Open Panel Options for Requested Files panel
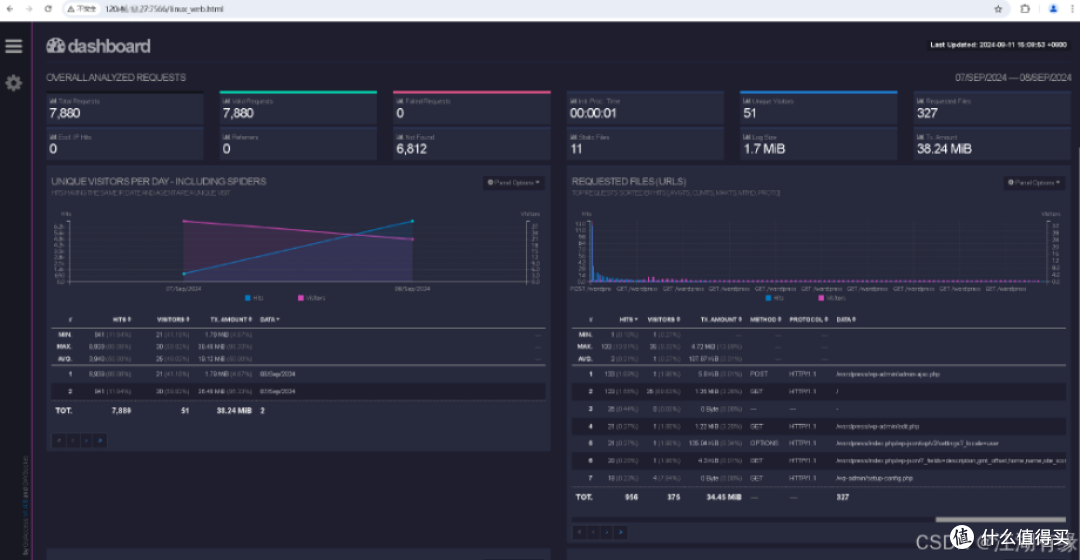1080x560 pixels. tap(1035, 183)
